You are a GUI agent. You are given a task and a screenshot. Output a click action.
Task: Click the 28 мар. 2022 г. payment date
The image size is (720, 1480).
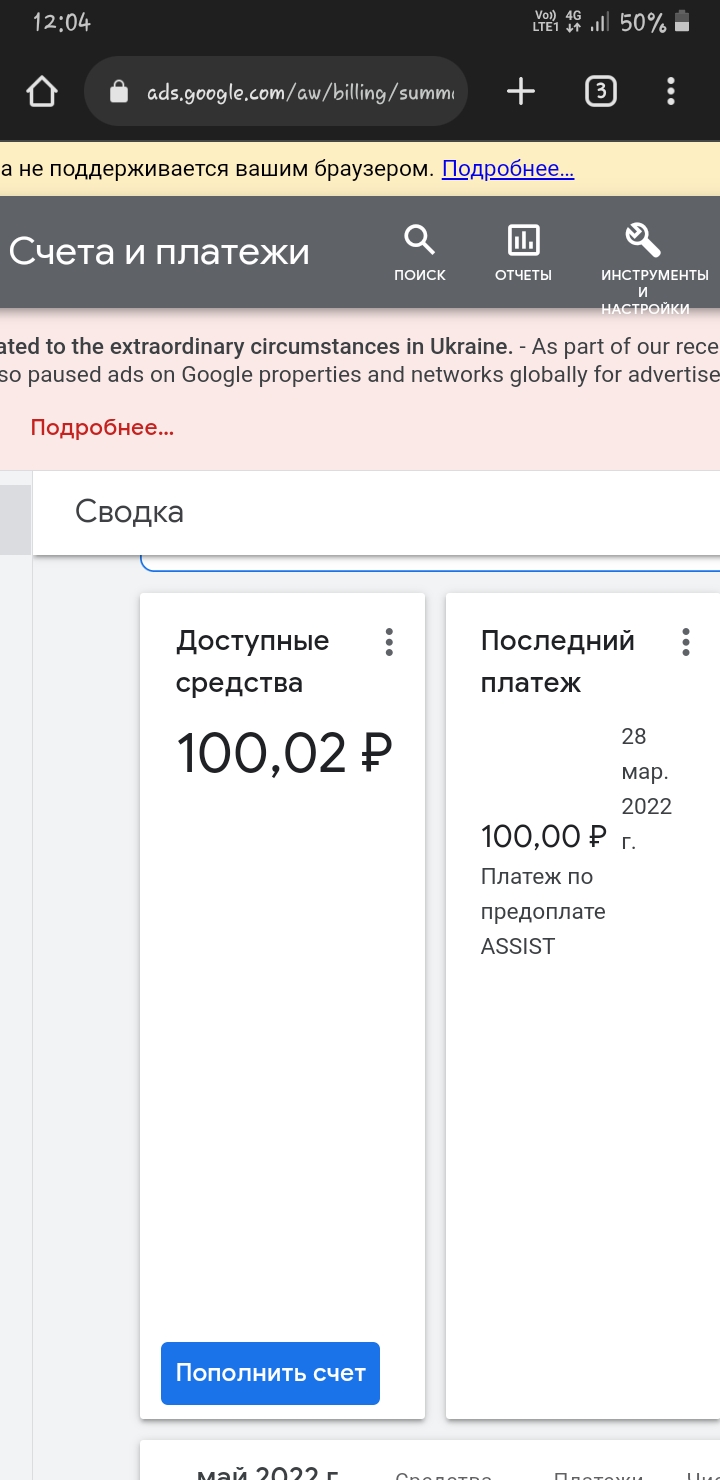click(x=647, y=789)
